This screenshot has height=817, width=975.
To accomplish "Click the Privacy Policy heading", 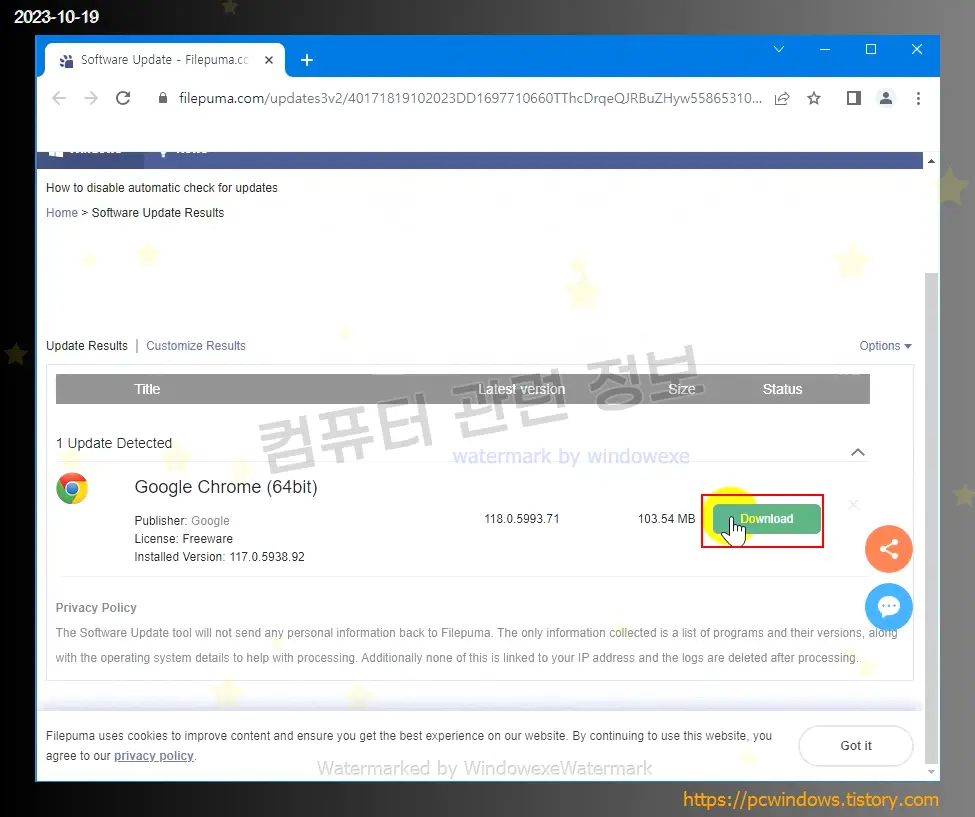I will click(96, 607).
